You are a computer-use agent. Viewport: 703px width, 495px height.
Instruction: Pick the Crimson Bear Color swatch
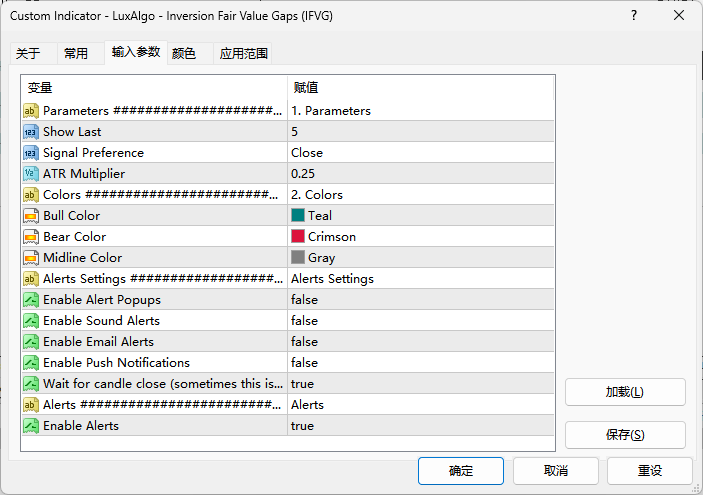click(x=298, y=236)
